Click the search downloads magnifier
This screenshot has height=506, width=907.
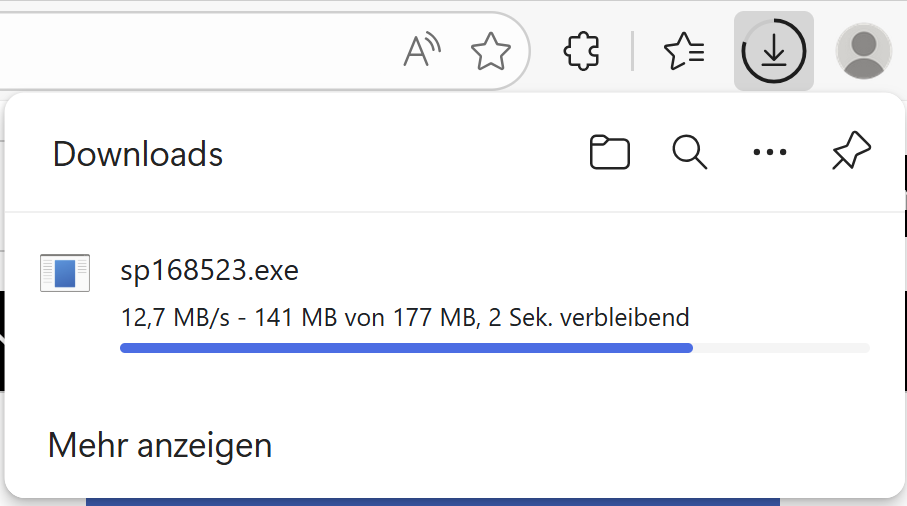pyautogui.click(x=689, y=153)
